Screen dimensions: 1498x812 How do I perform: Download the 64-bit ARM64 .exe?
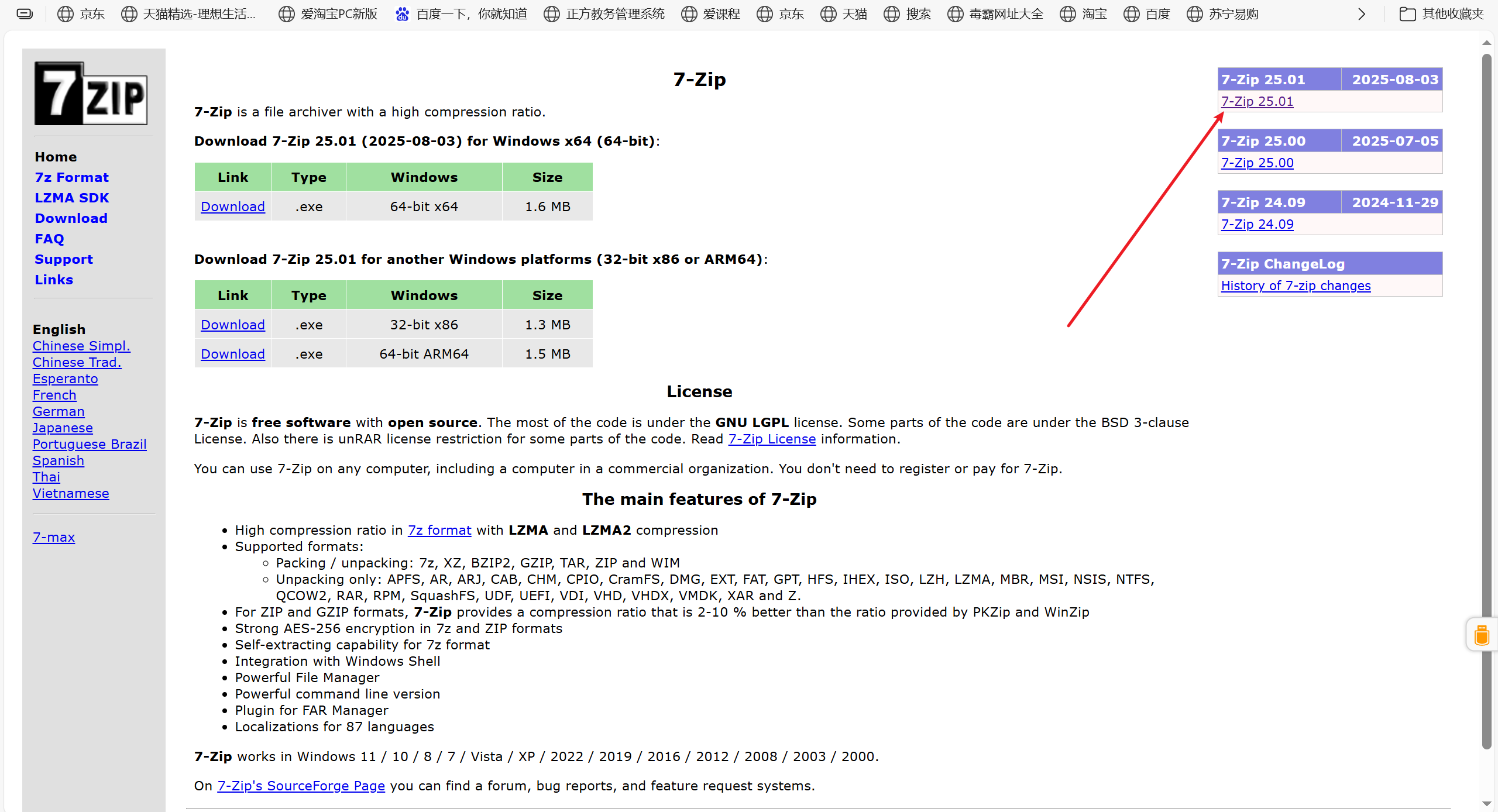point(233,354)
